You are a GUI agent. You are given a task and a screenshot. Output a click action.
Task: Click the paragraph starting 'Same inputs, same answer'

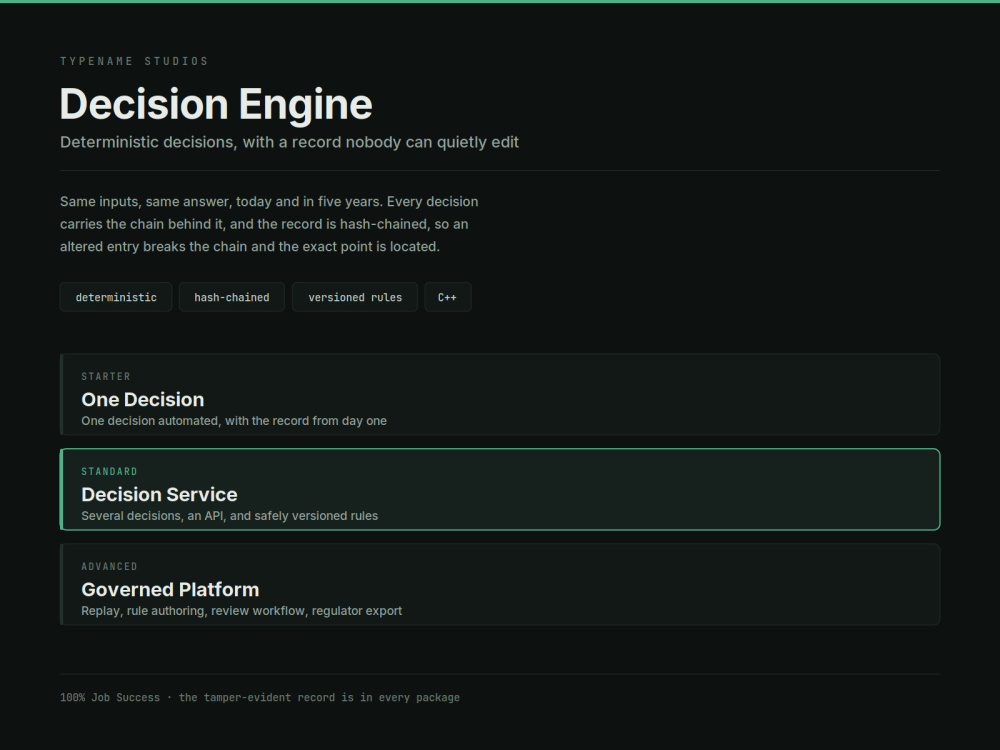(x=269, y=224)
